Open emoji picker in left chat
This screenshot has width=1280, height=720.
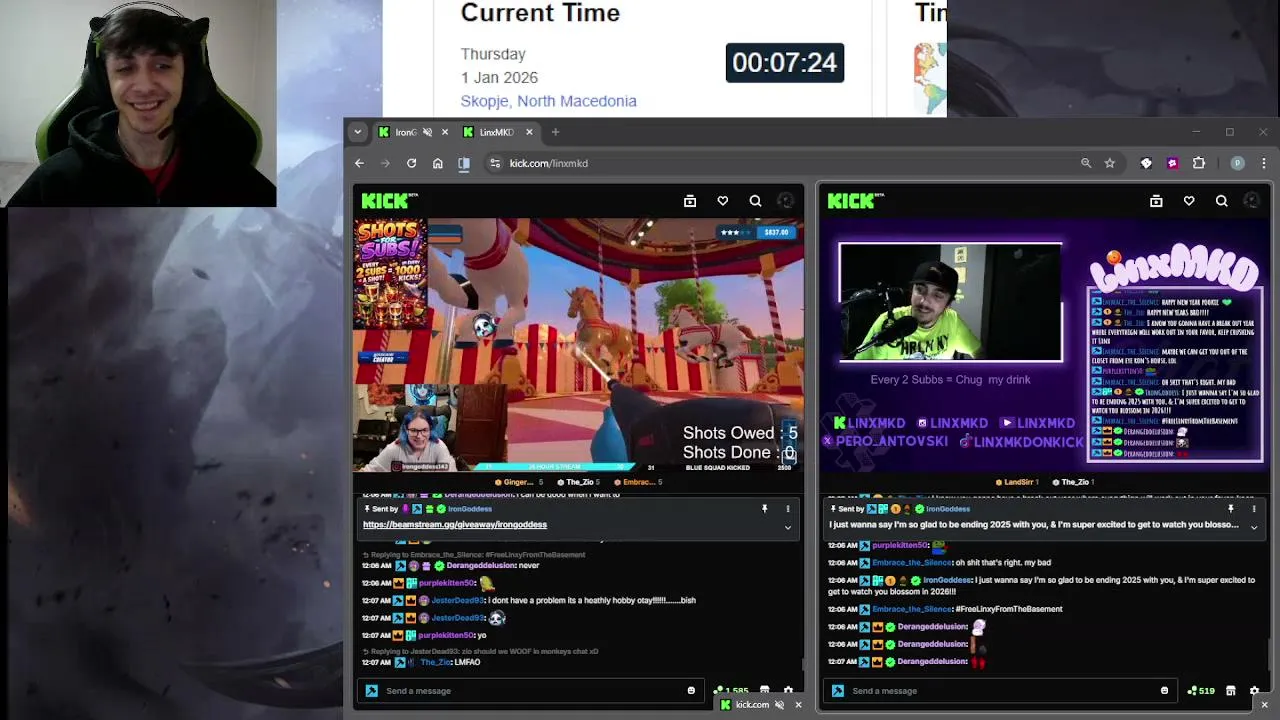691,691
